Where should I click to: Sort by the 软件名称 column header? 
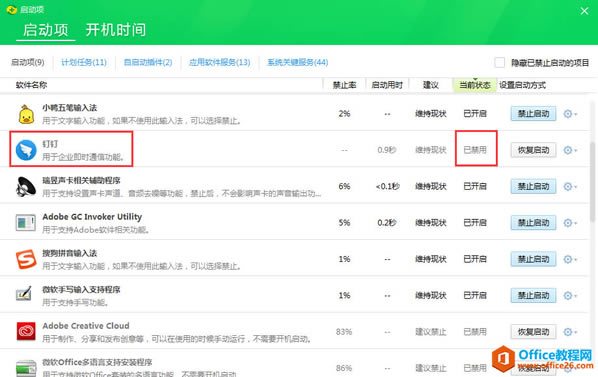click(31, 85)
